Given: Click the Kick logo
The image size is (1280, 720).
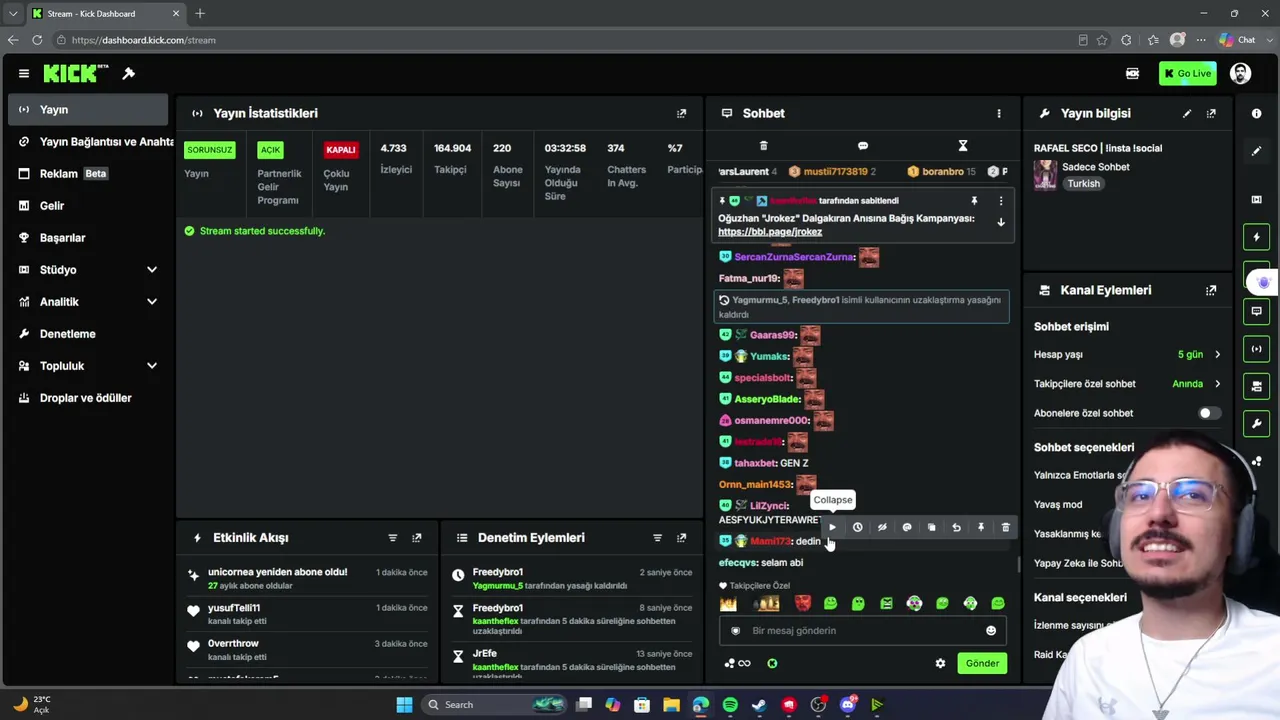Looking at the screenshot, I should (x=75, y=73).
